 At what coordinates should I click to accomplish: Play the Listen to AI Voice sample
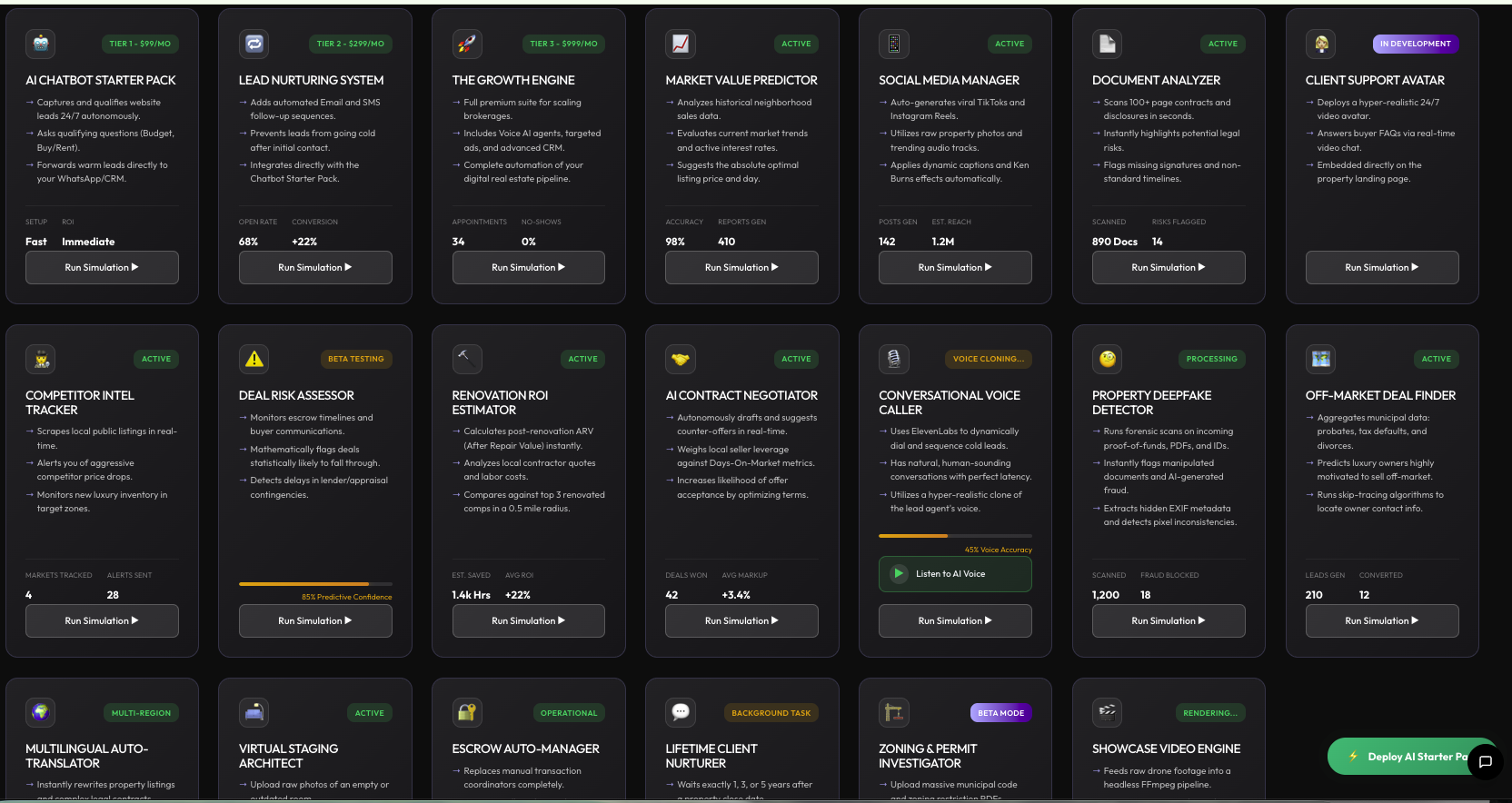tap(955, 574)
